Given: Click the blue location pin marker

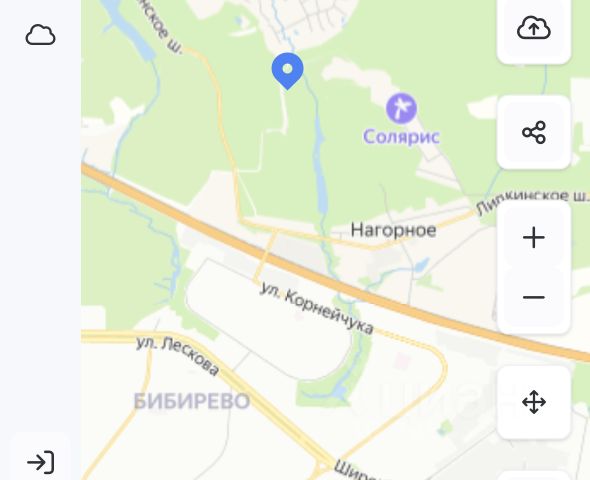Looking at the screenshot, I should pyautogui.click(x=287, y=71).
